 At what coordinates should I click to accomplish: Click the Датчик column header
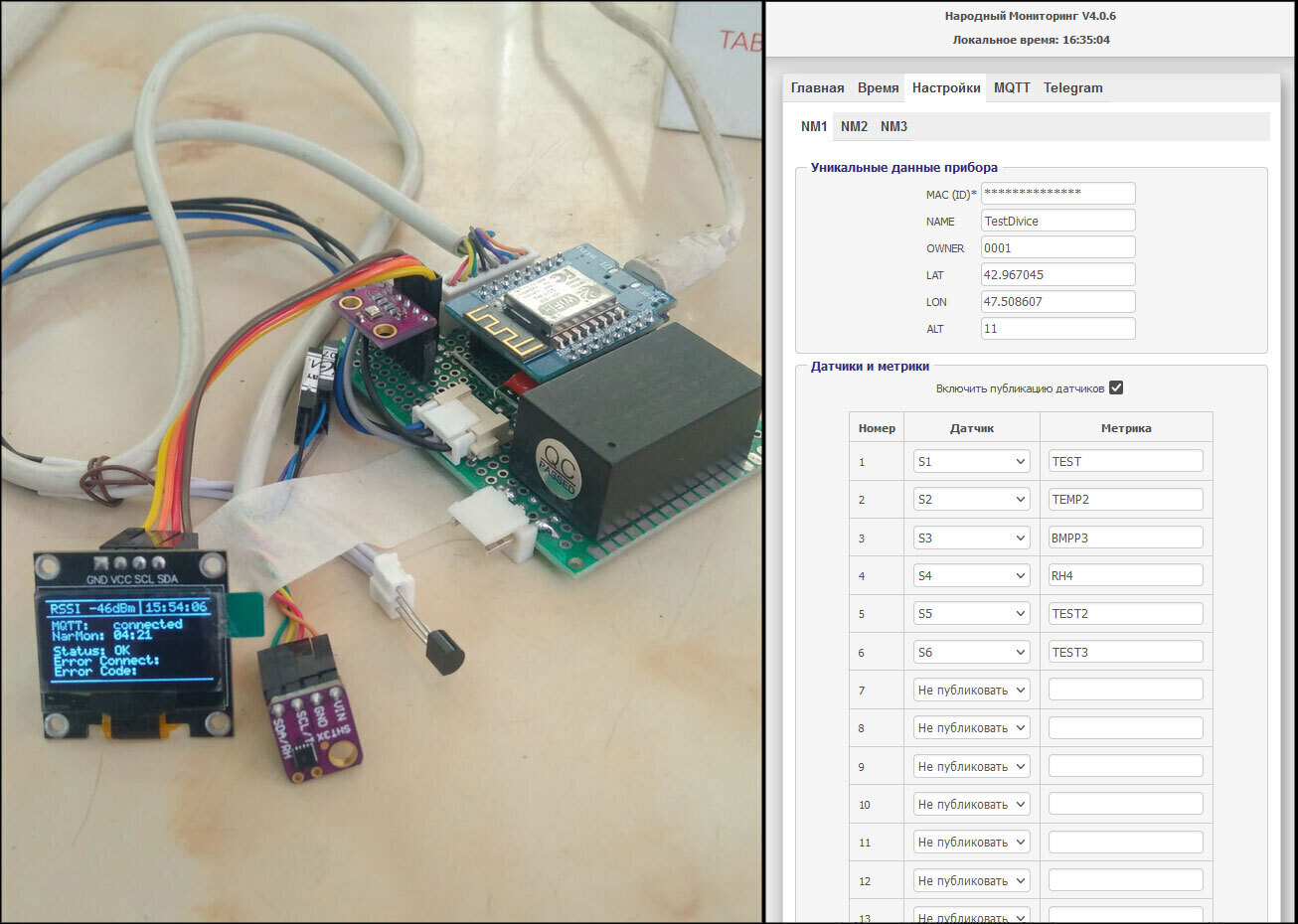click(972, 428)
